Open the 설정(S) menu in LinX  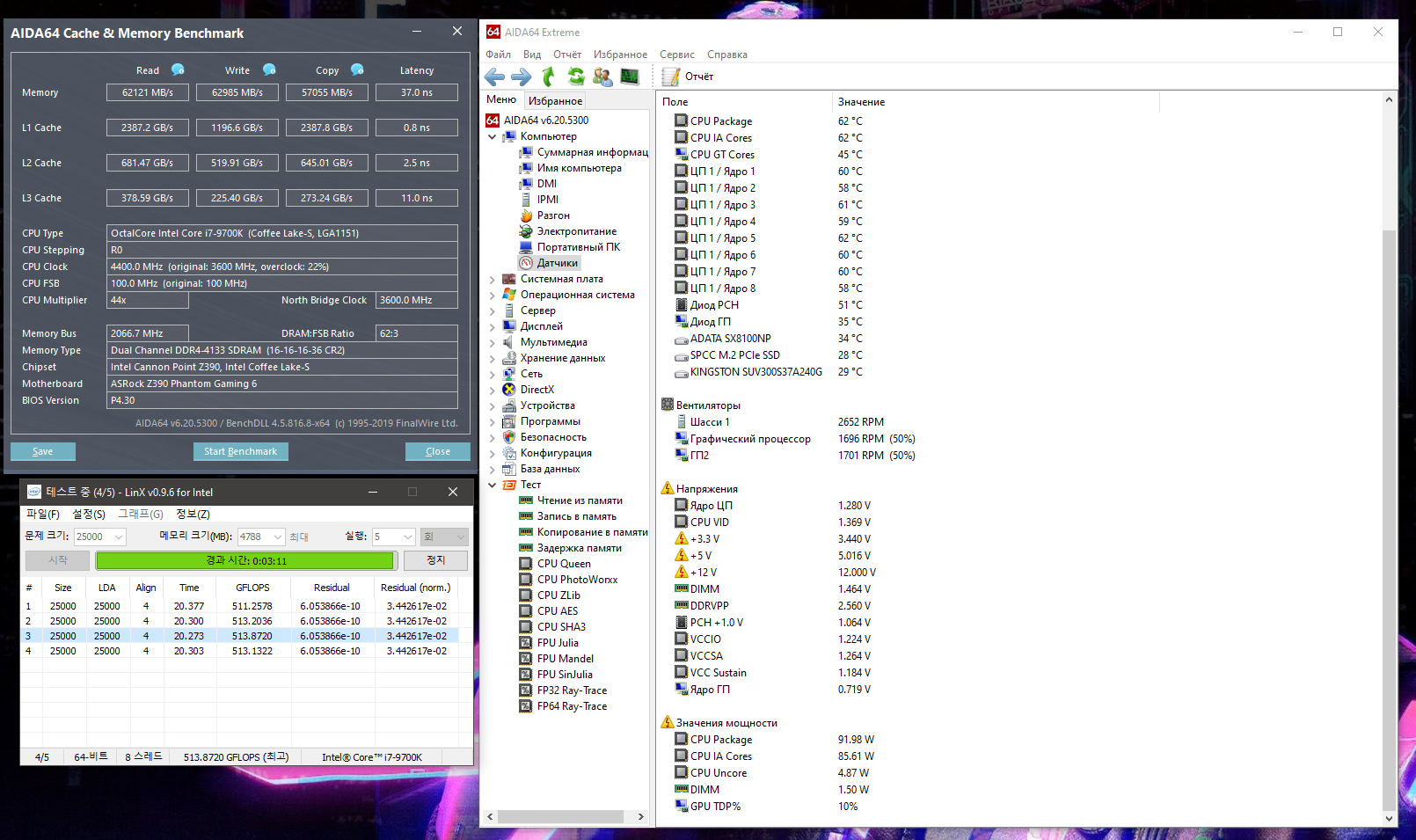[x=89, y=515]
